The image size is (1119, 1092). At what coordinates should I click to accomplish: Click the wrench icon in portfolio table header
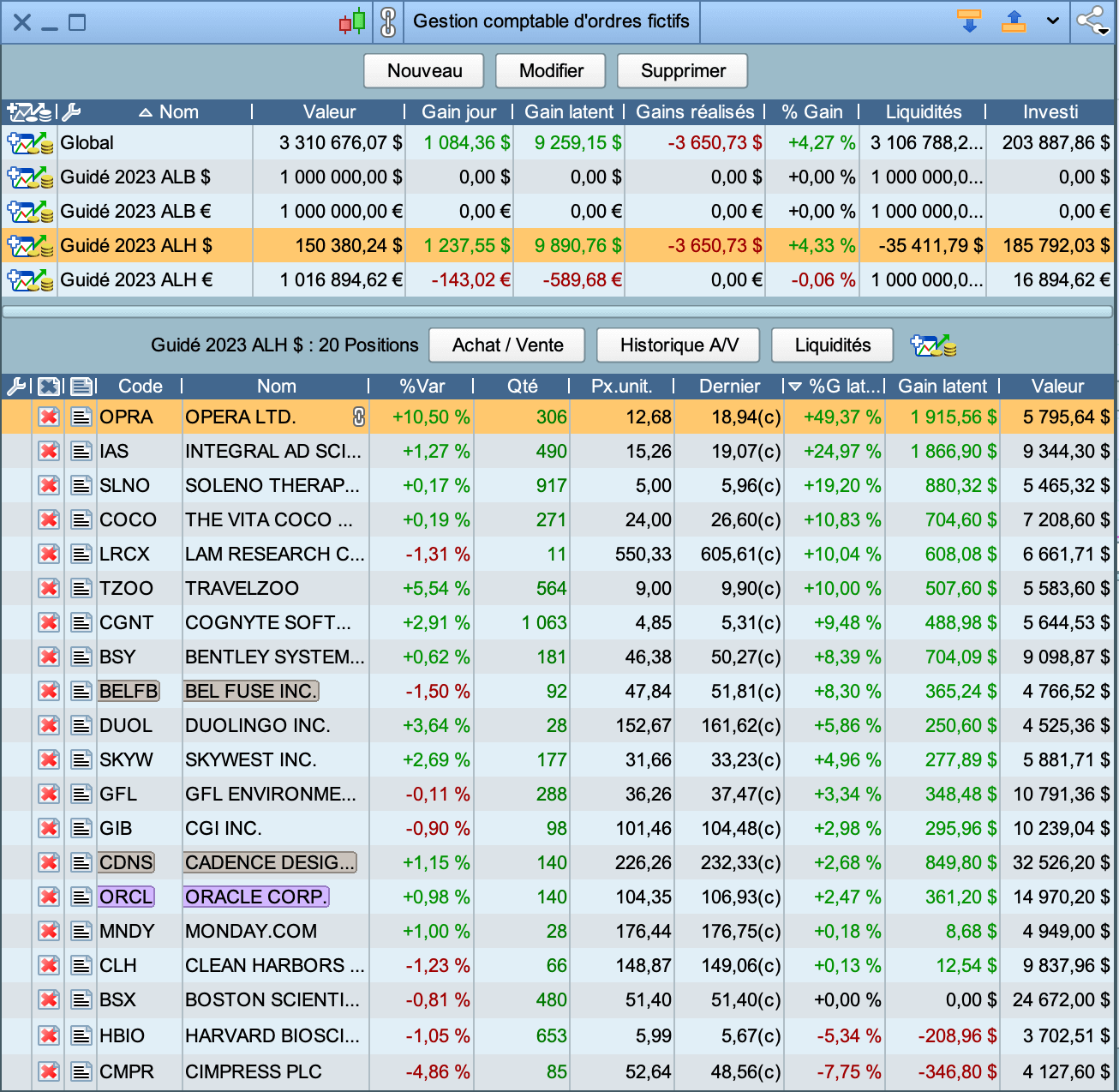(71, 111)
